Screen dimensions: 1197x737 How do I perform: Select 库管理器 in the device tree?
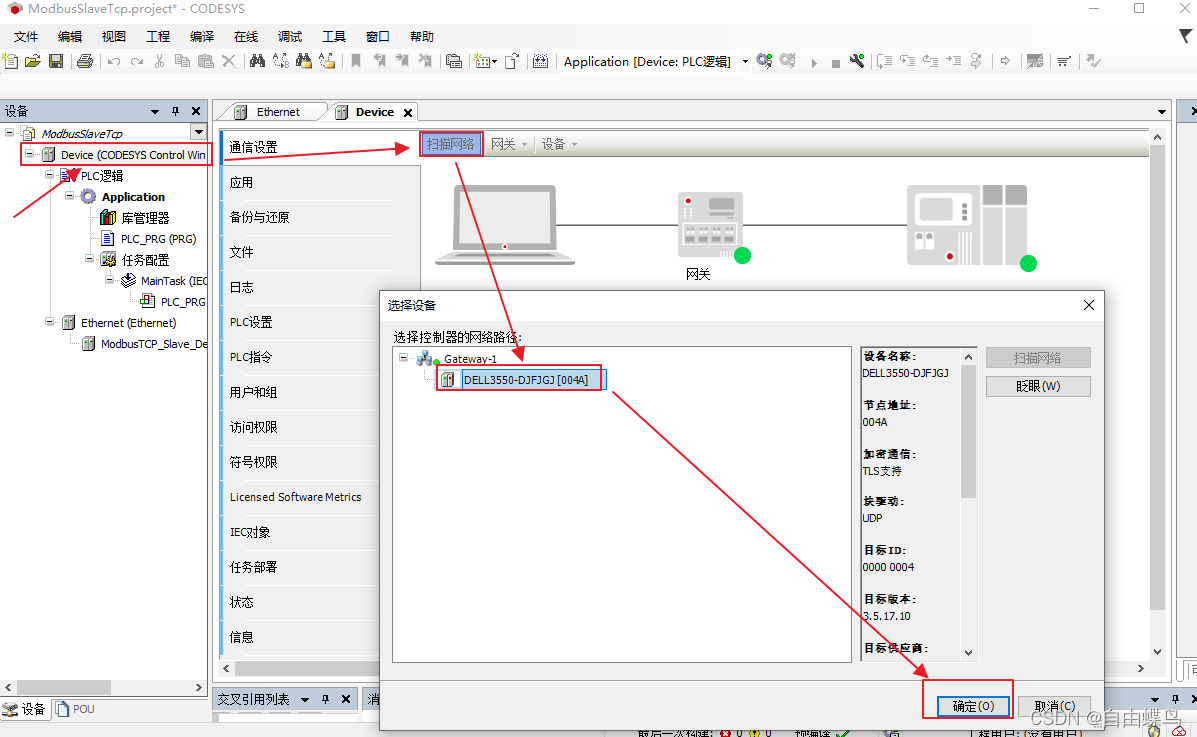(x=145, y=218)
